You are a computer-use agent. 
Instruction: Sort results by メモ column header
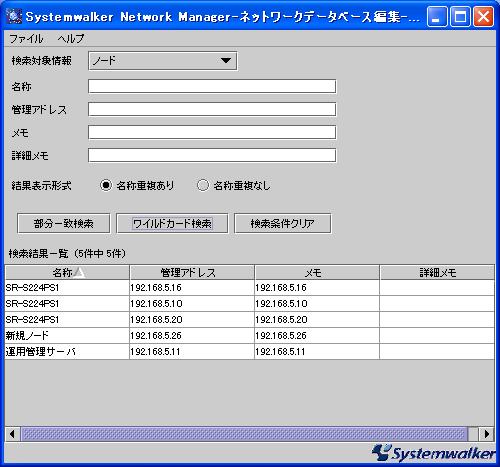[317, 273]
